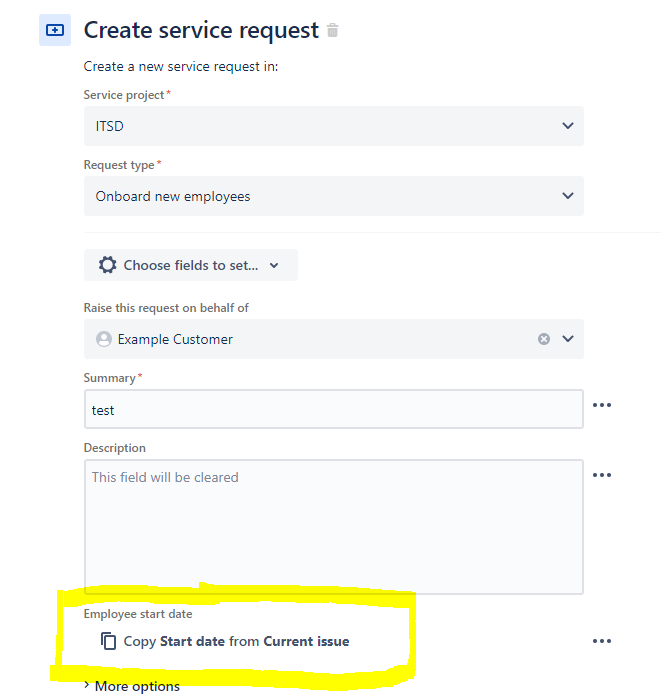Click 'Create a new service request in:' text
This screenshot has width=661, height=696.
pos(181,67)
